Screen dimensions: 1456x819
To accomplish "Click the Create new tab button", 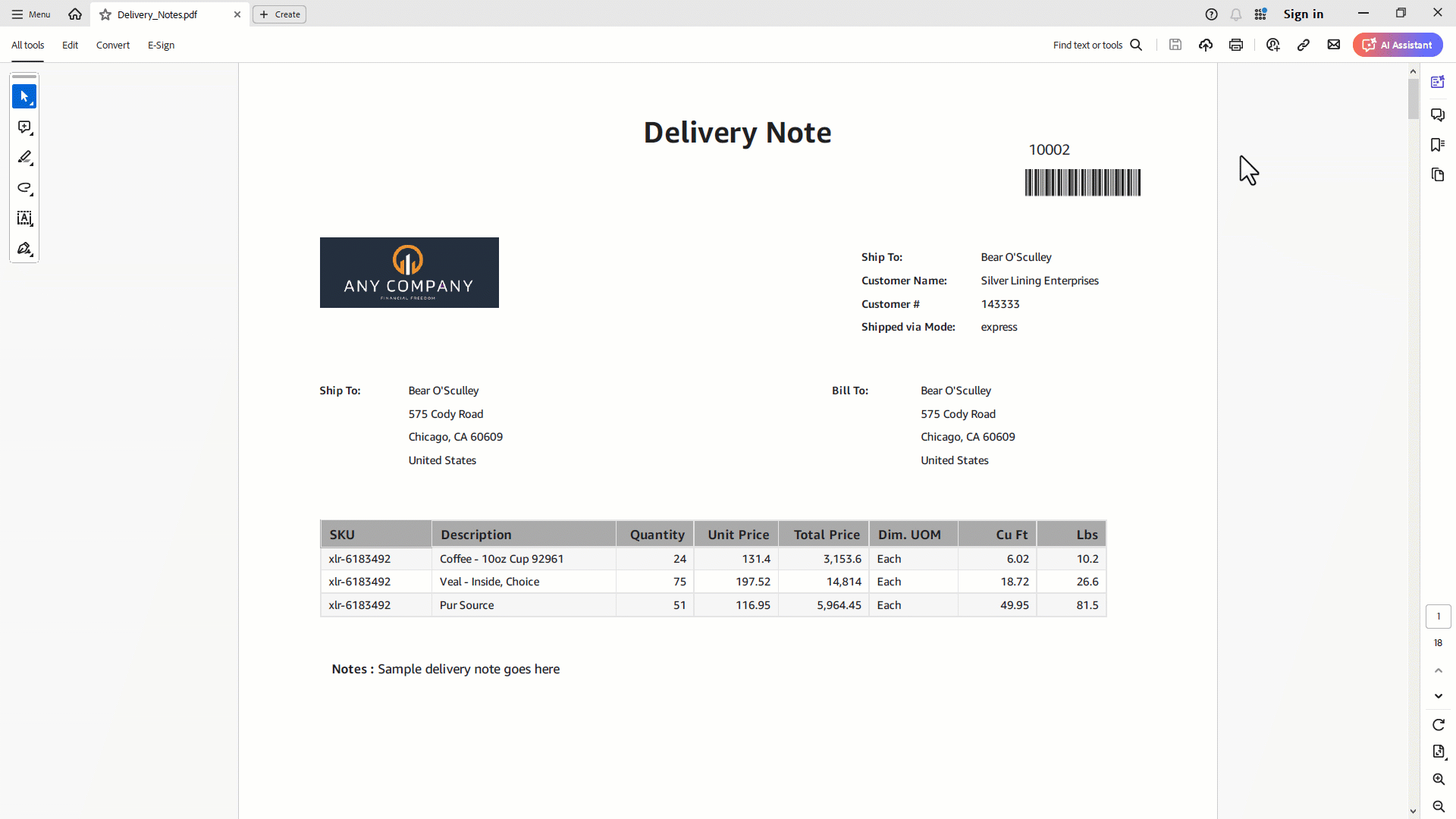I will [x=279, y=14].
